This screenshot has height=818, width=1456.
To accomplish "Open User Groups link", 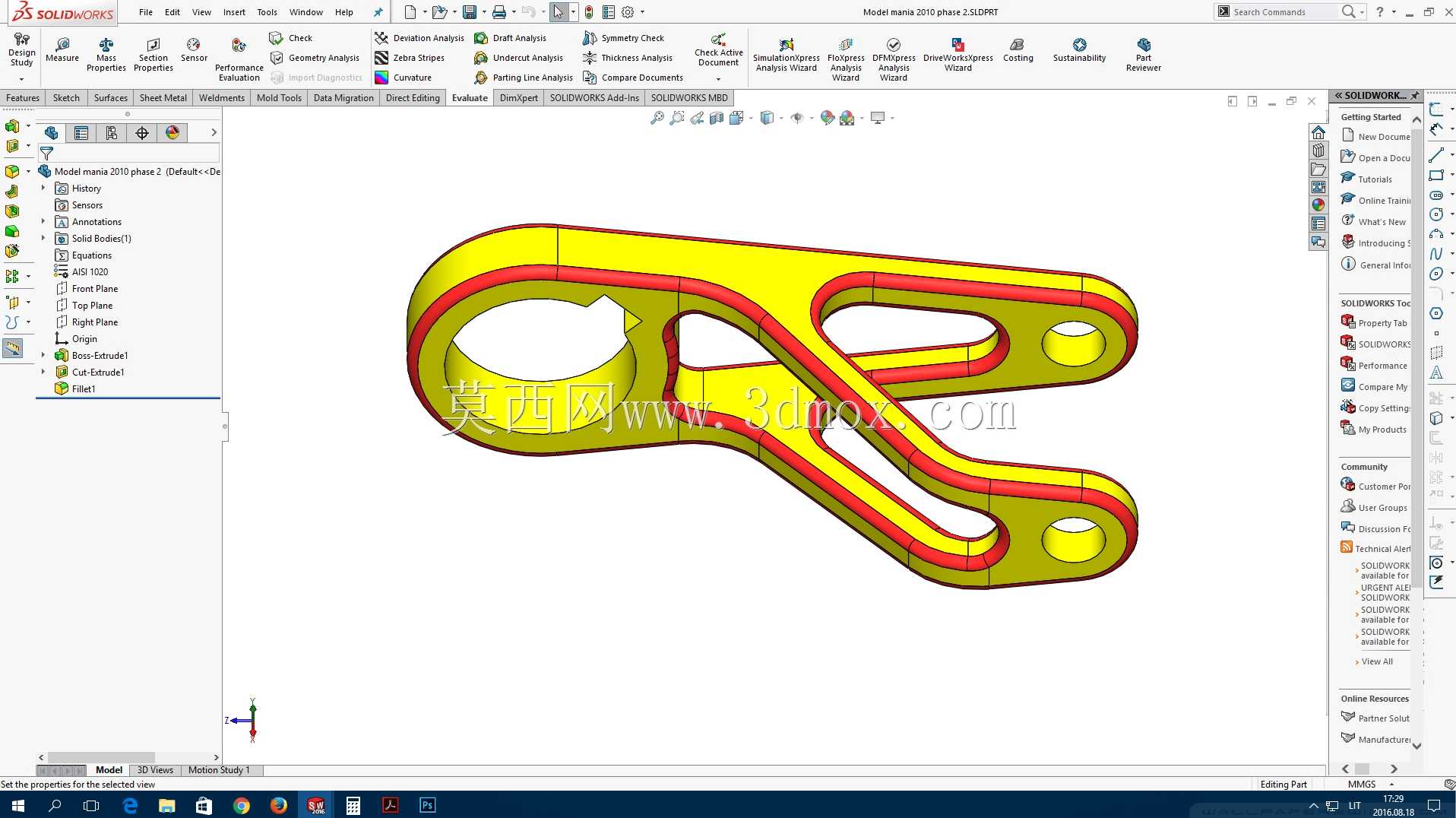I will [1382, 508].
